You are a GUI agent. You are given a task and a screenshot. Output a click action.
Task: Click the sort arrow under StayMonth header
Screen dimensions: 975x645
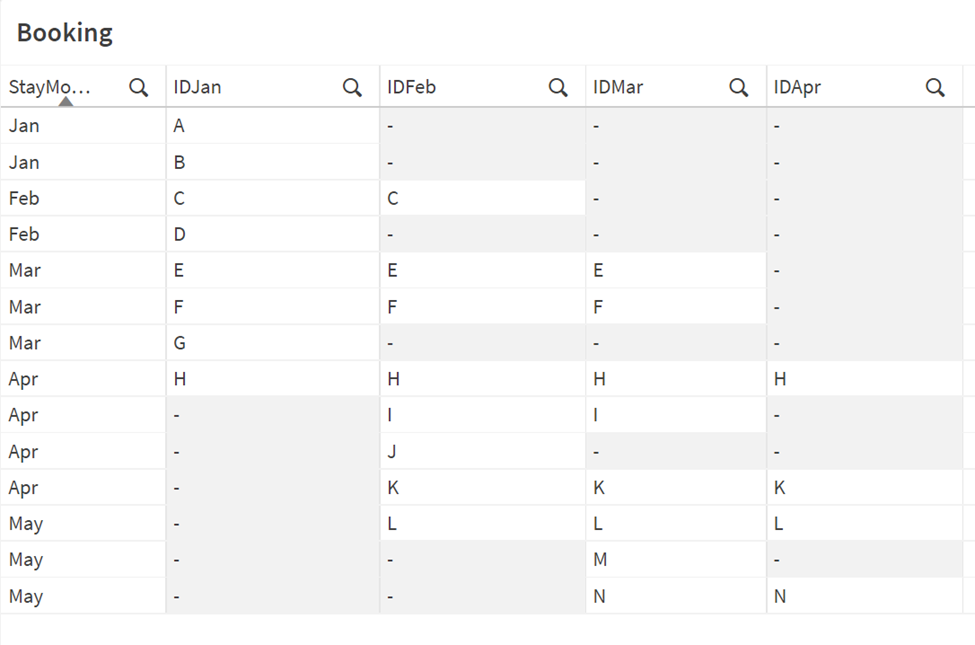tap(65, 101)
